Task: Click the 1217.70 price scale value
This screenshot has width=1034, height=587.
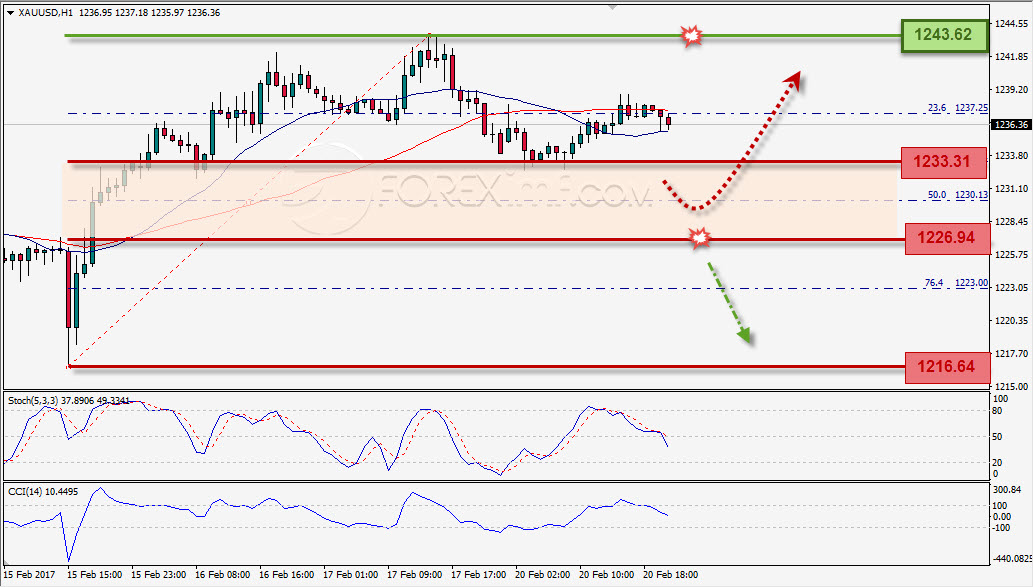Action: pyautogui.click(x=1012, y=354)
